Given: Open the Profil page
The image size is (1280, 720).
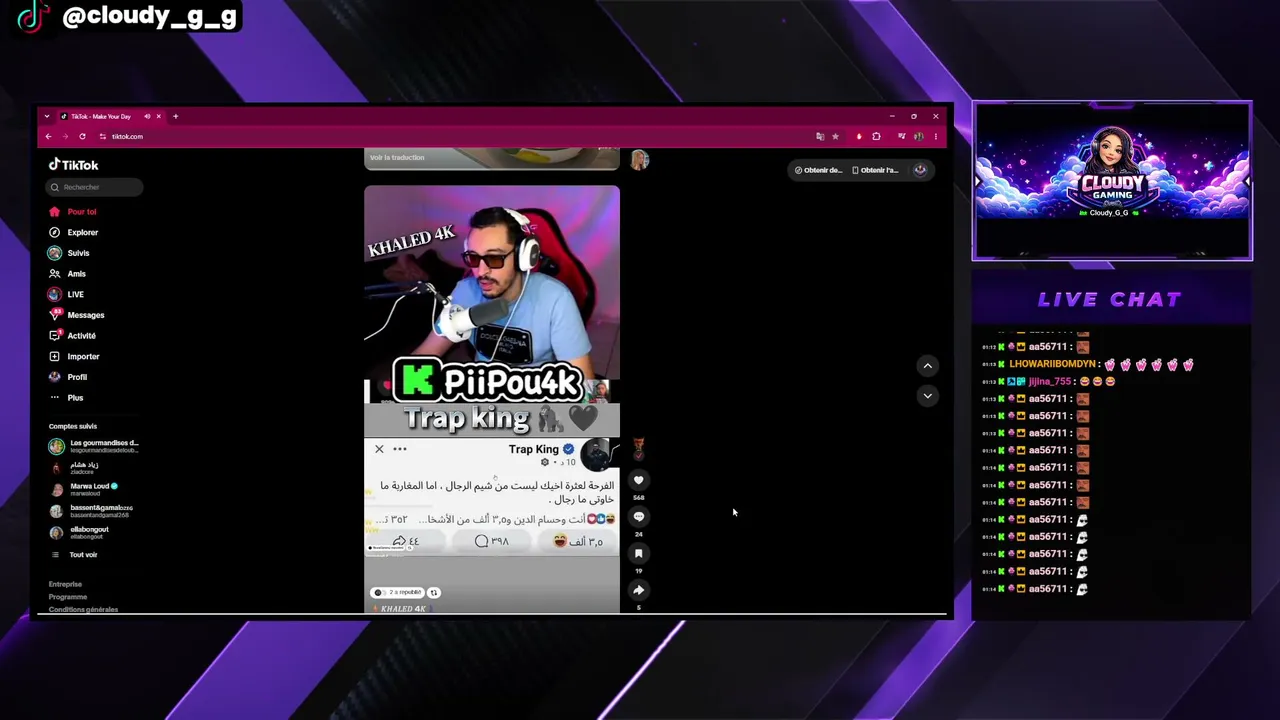Looking at the screenshot, I should tap(68, 377).
